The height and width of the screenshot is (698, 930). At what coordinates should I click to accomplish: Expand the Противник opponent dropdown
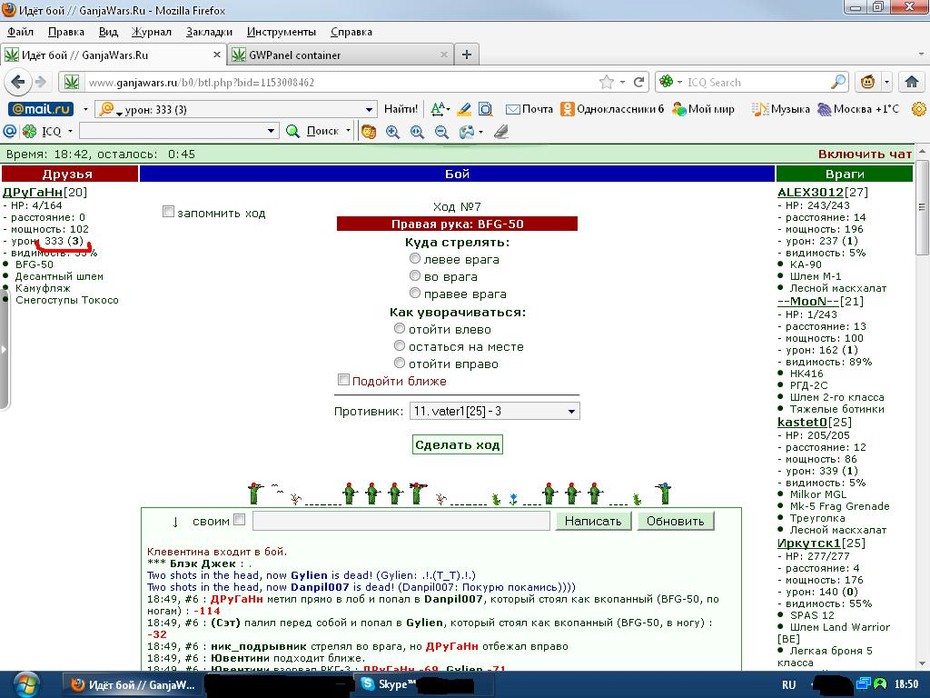click(x=494, y=411)
